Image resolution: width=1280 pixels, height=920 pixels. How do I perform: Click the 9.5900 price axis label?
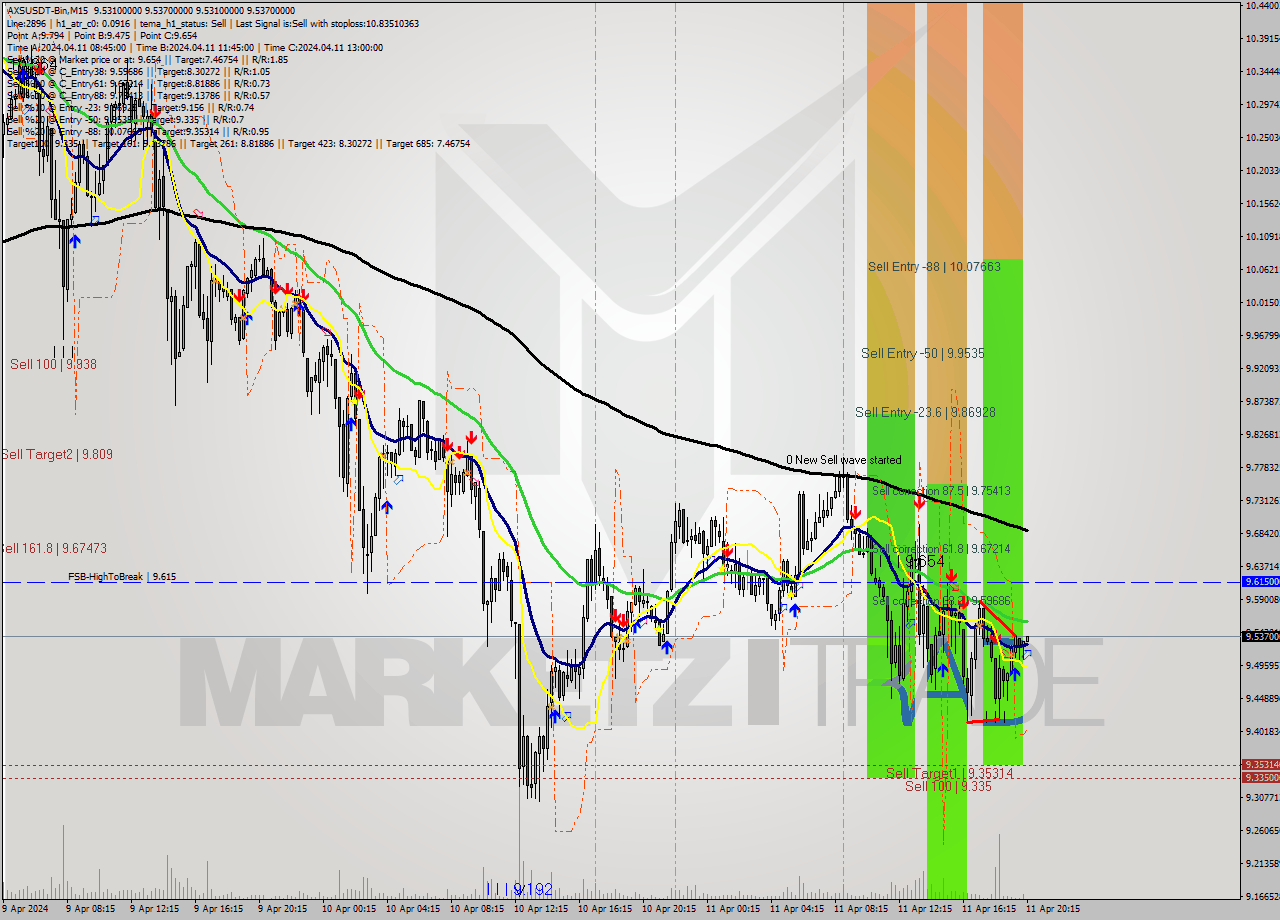1262,599
